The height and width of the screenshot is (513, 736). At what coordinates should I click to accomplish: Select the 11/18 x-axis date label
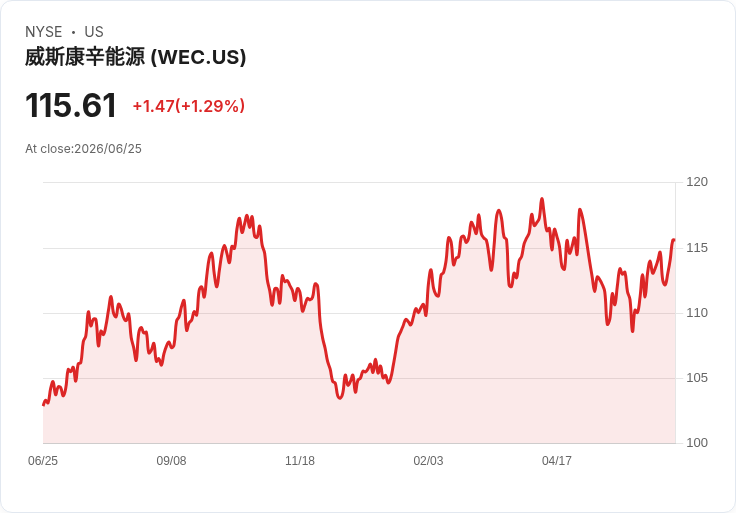[x=300, y=461]
